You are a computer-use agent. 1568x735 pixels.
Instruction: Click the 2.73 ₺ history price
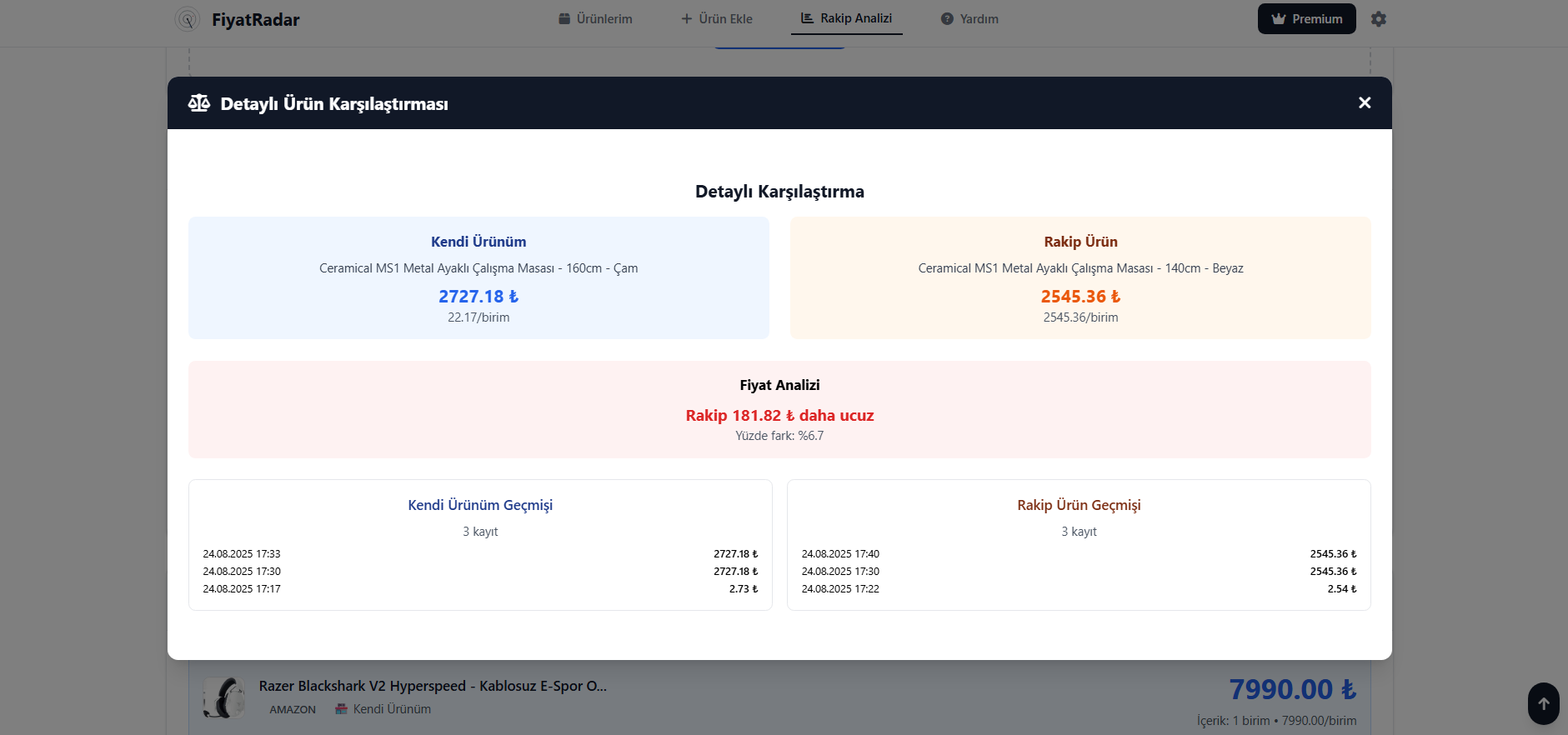(x=744, y=589)
